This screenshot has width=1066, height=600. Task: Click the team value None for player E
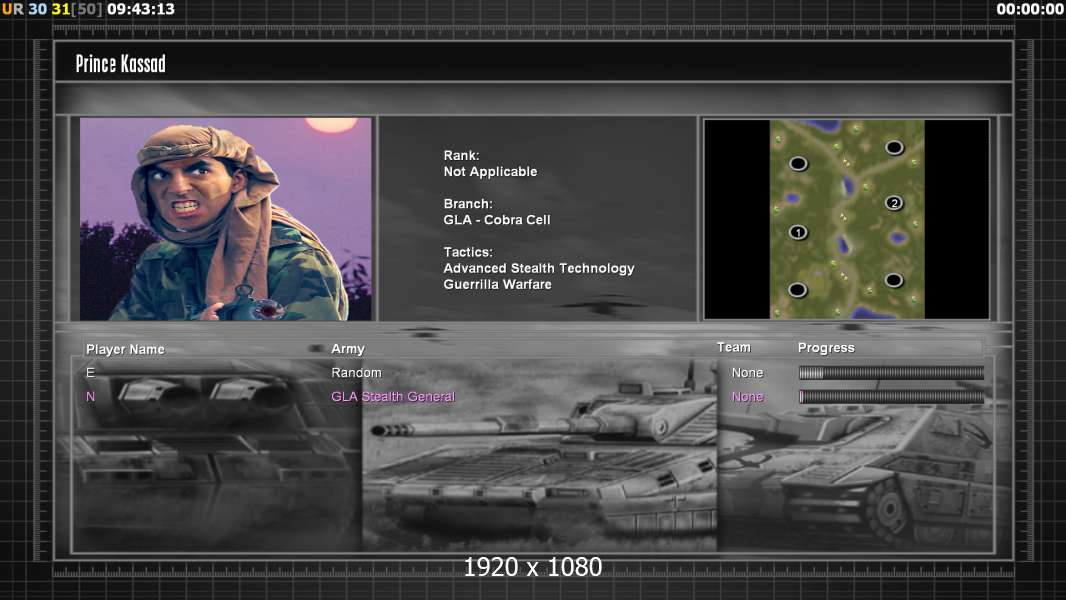747,372
